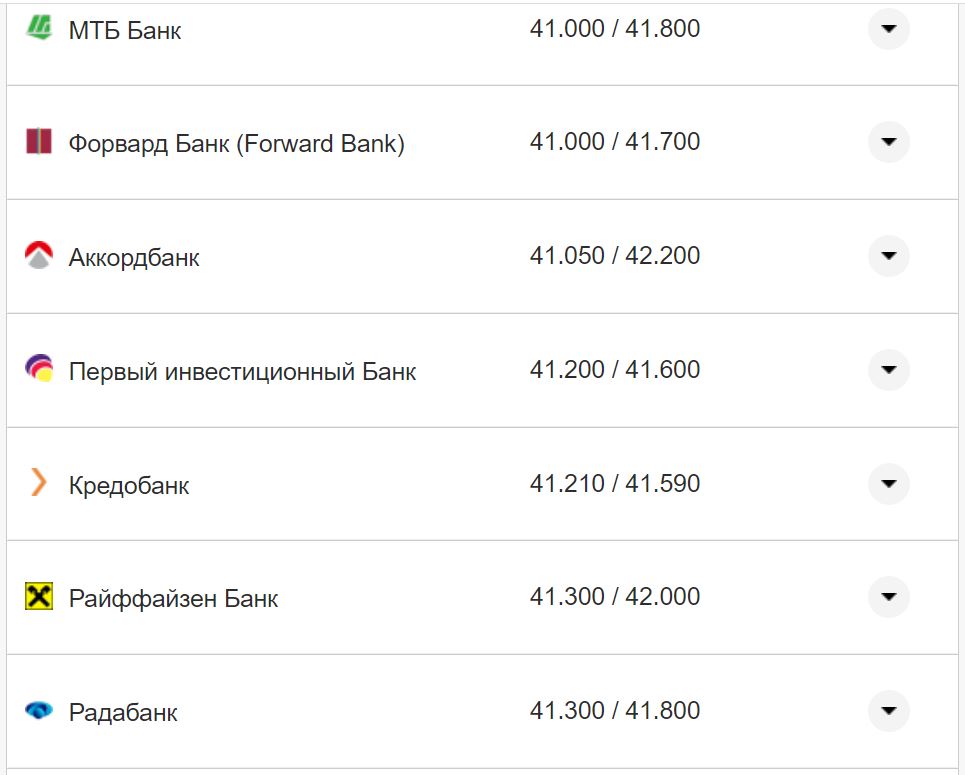Click Форвард Банк (Forward Bank) name
This screenshot has width=965, height=775.
236,144
